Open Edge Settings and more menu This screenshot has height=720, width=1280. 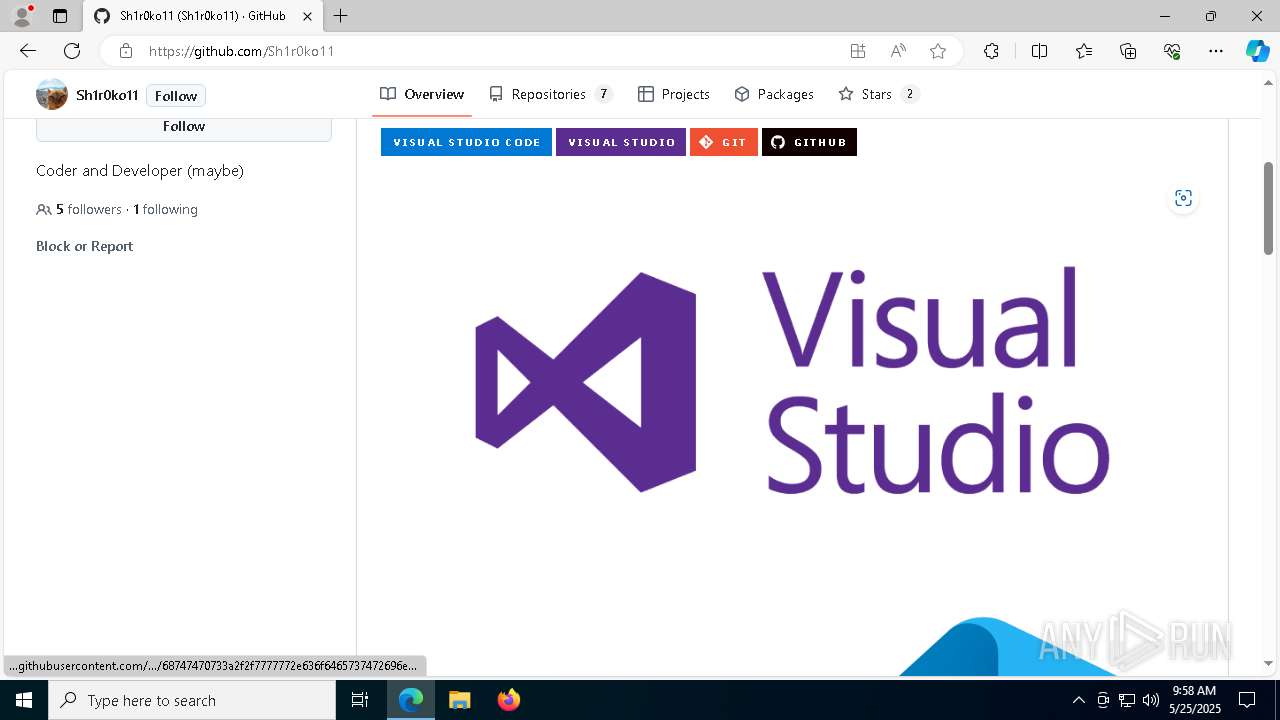click(x=1216, y=51)
